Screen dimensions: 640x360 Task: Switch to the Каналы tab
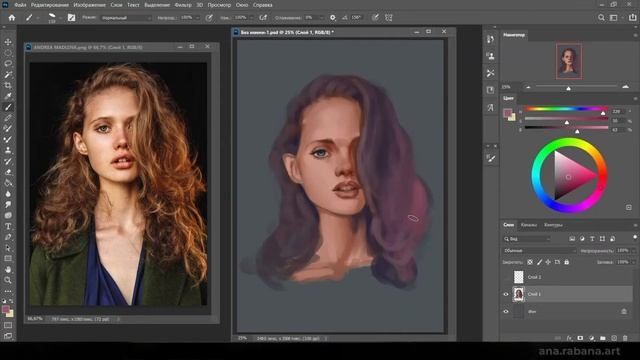tap(529, 225)
